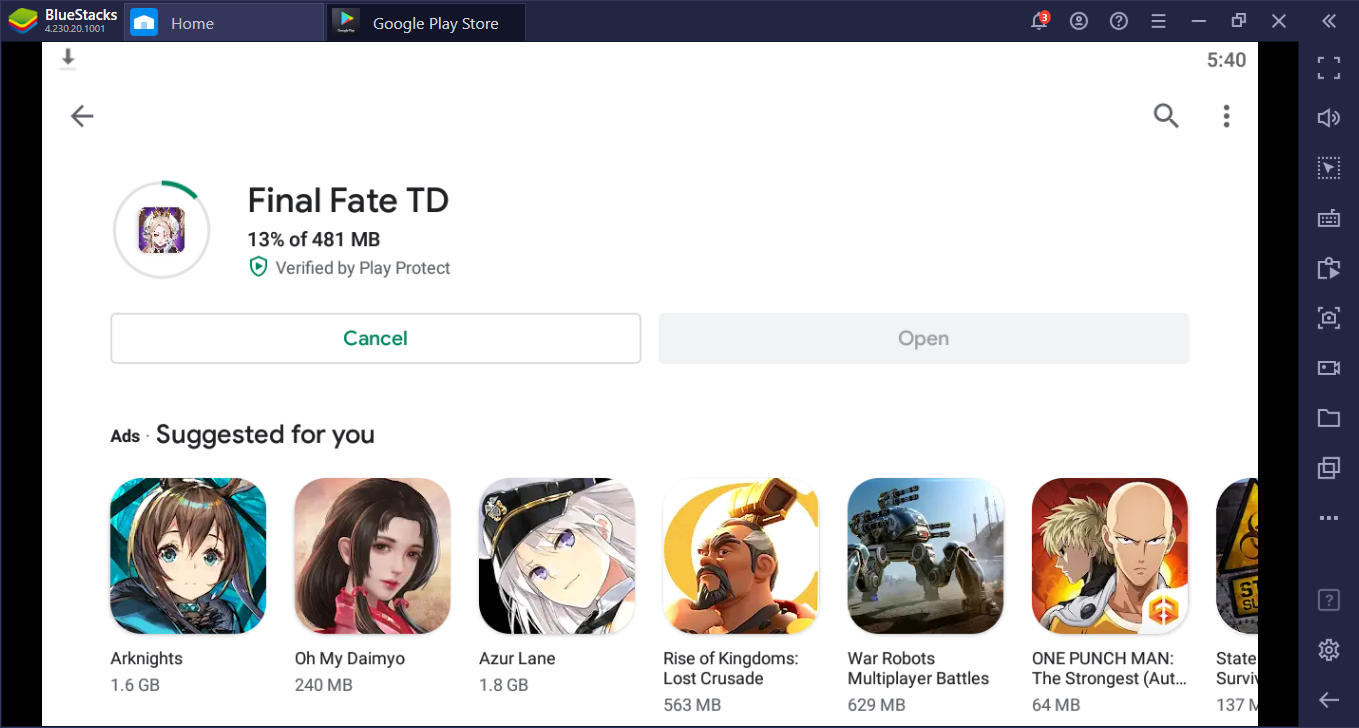The width and height of the screenshot is (1359, 728).
Task: Click the "Arknights" title text
Action: pos(146,659)
